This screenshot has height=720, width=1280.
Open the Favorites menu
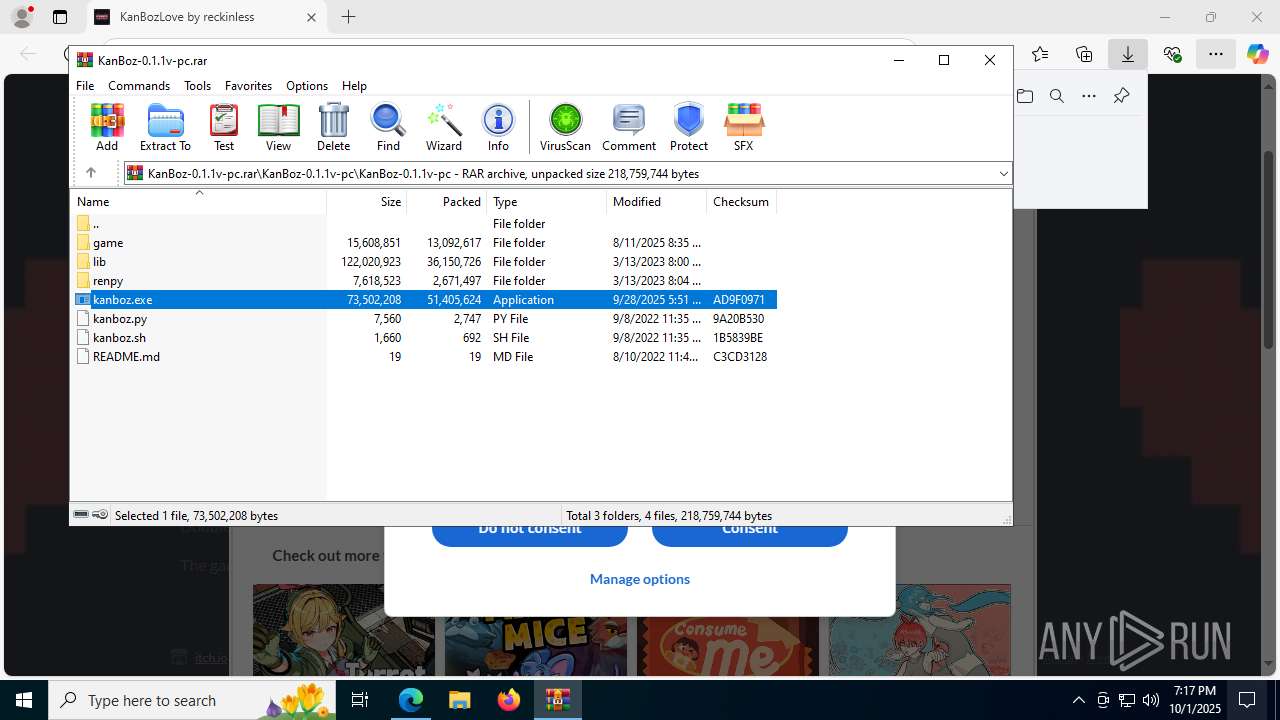248,86
